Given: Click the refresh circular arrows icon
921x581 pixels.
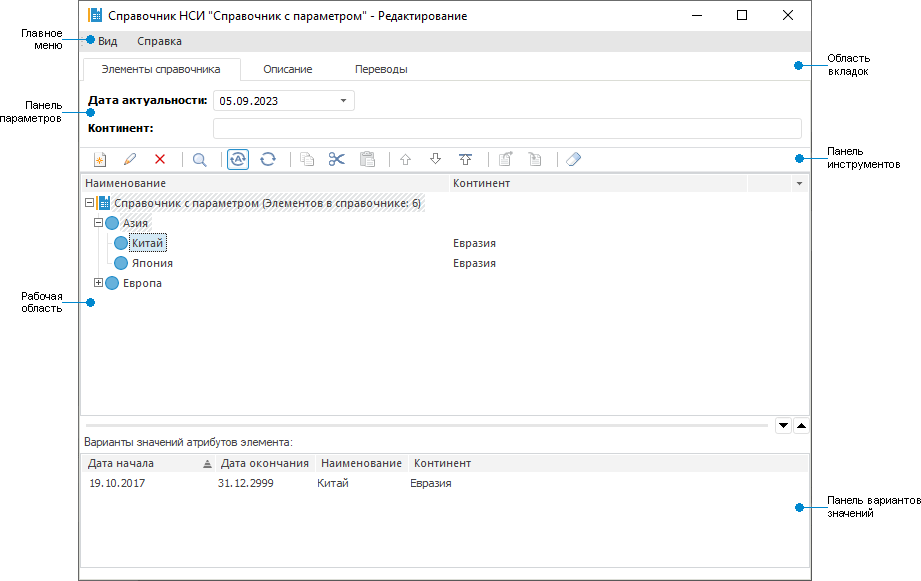Looking at the screenshot, I should (x=268, y=159).
